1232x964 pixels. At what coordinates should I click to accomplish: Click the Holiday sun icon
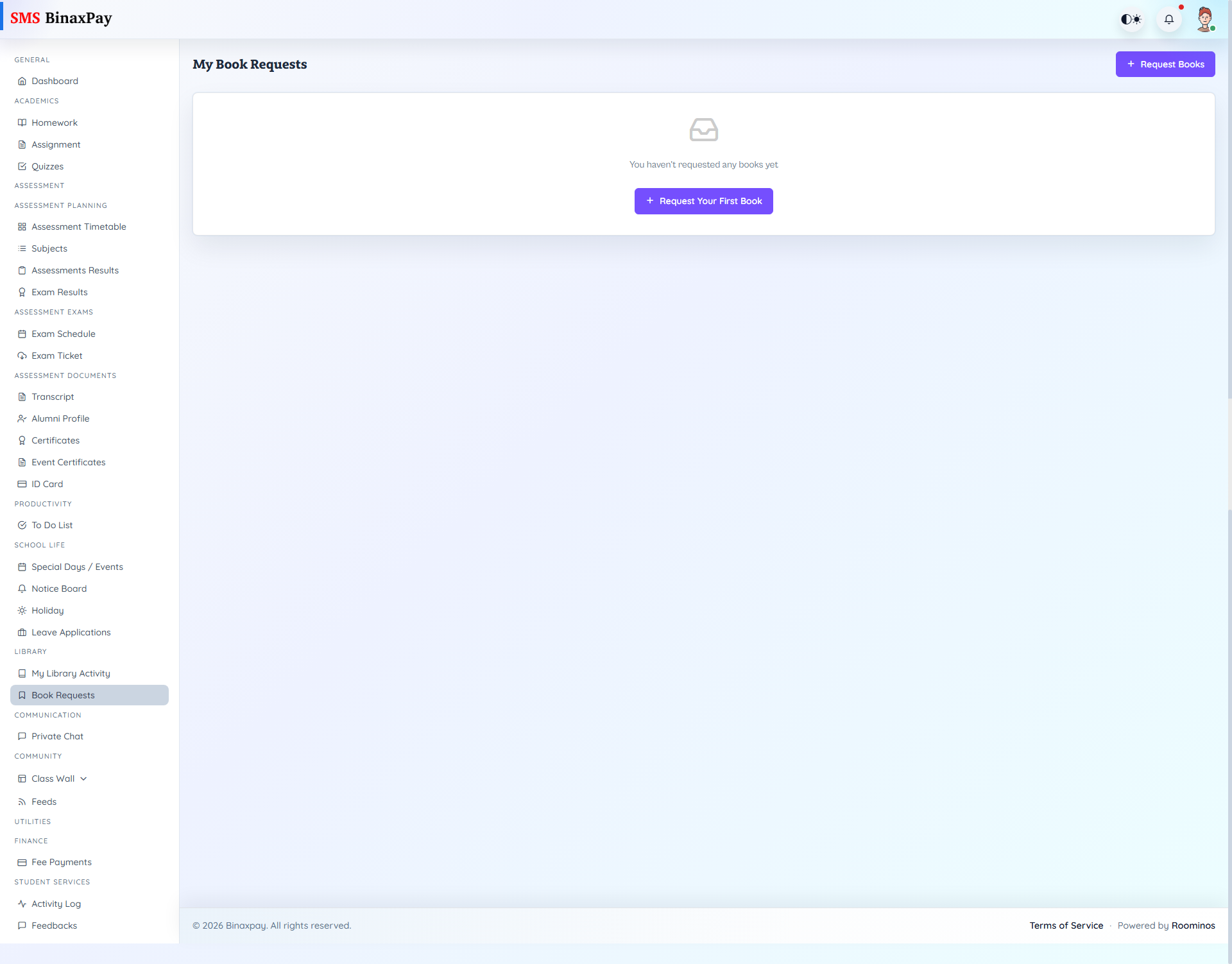point(22,610)
